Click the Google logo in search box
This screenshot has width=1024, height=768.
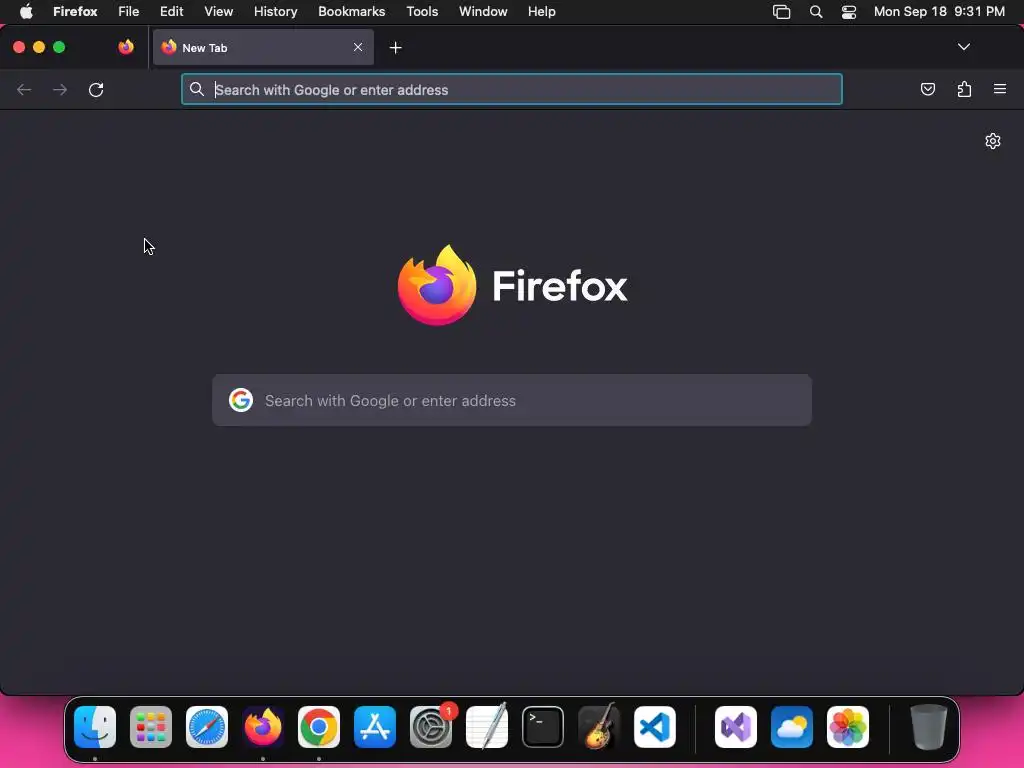pos(241,400)
